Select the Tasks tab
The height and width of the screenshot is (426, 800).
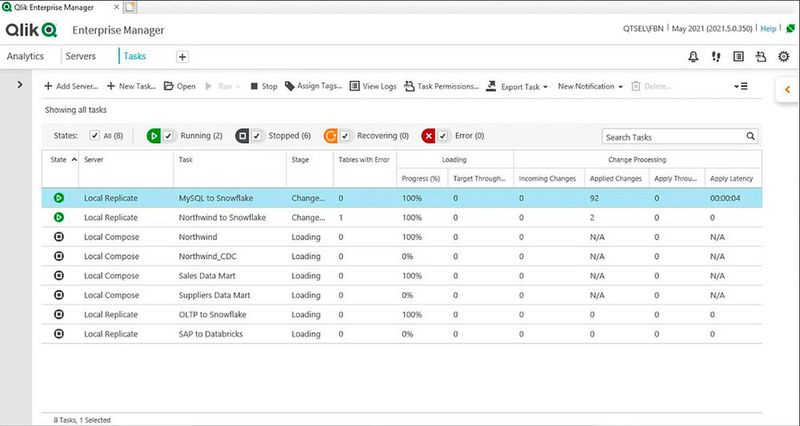[135, 56]
